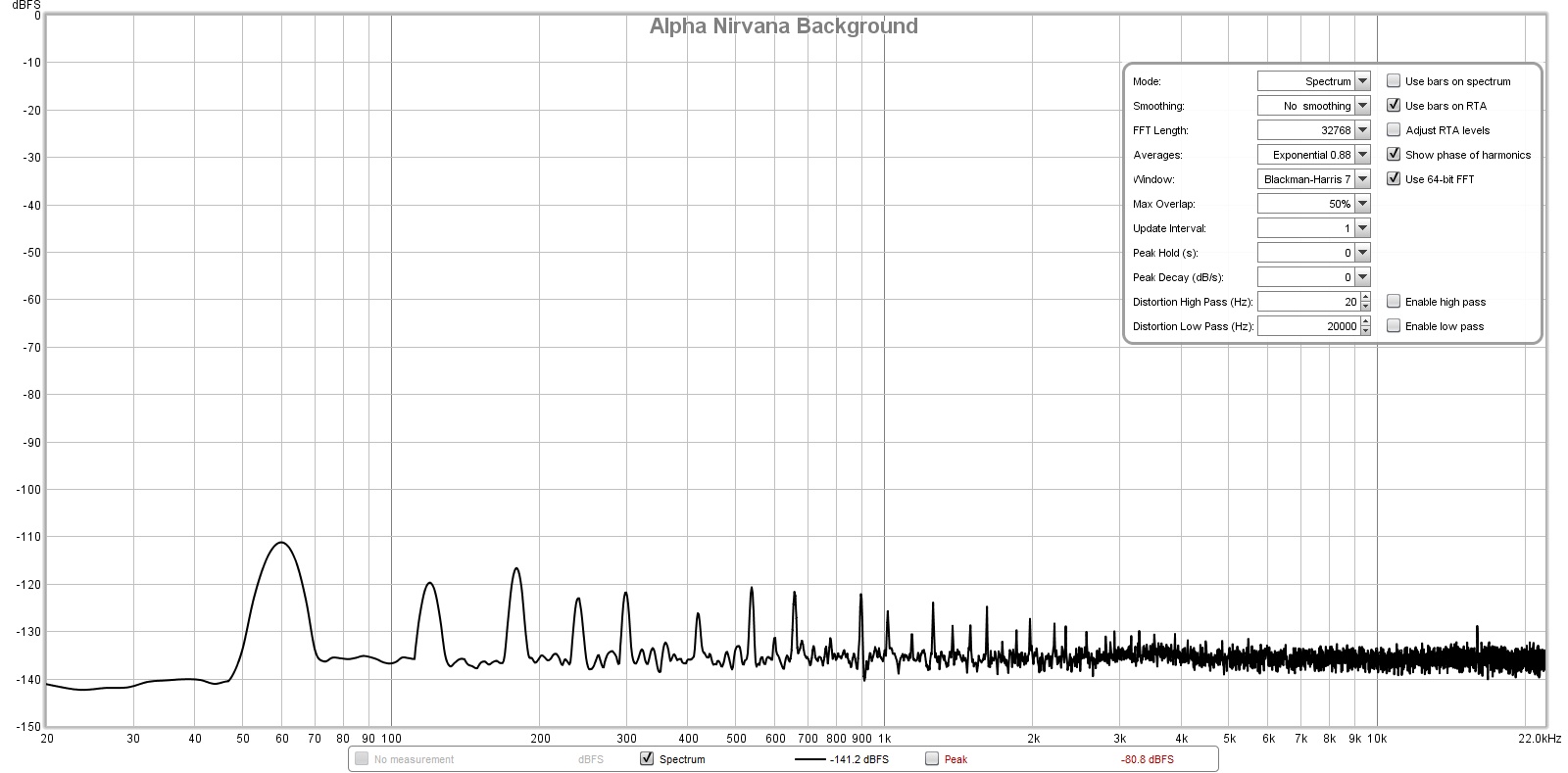Click the -80.8 dBFS Peak readout
Viewport: 1568px width, 773px height.
(1147, 759)
